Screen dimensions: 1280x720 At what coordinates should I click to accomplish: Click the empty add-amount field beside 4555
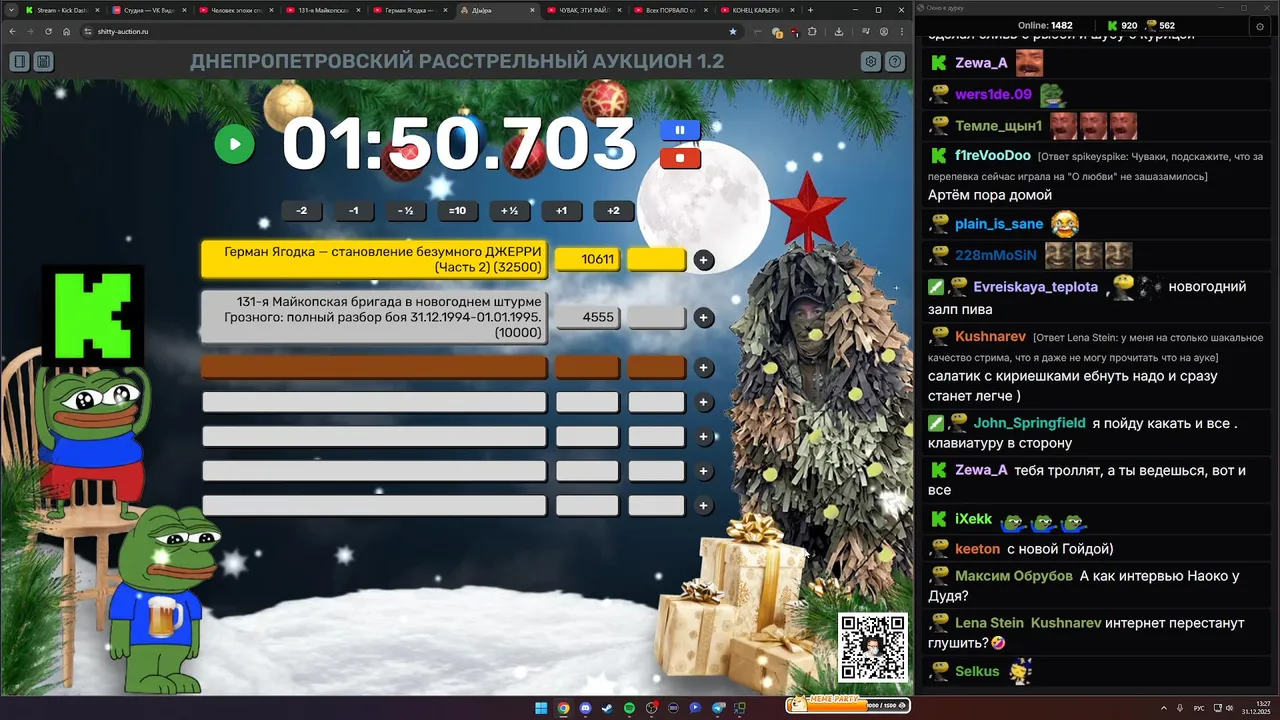click(657, 317)
